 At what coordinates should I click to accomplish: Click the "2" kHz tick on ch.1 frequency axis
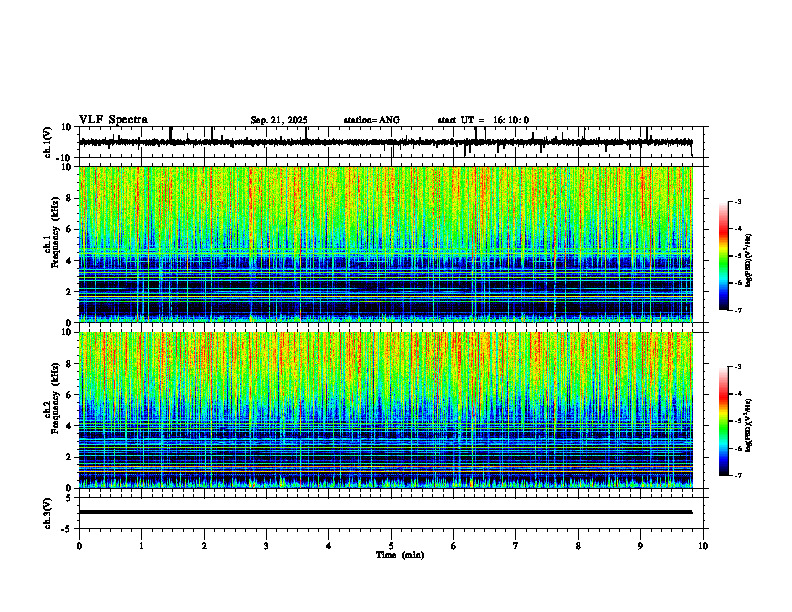[70, 291]
